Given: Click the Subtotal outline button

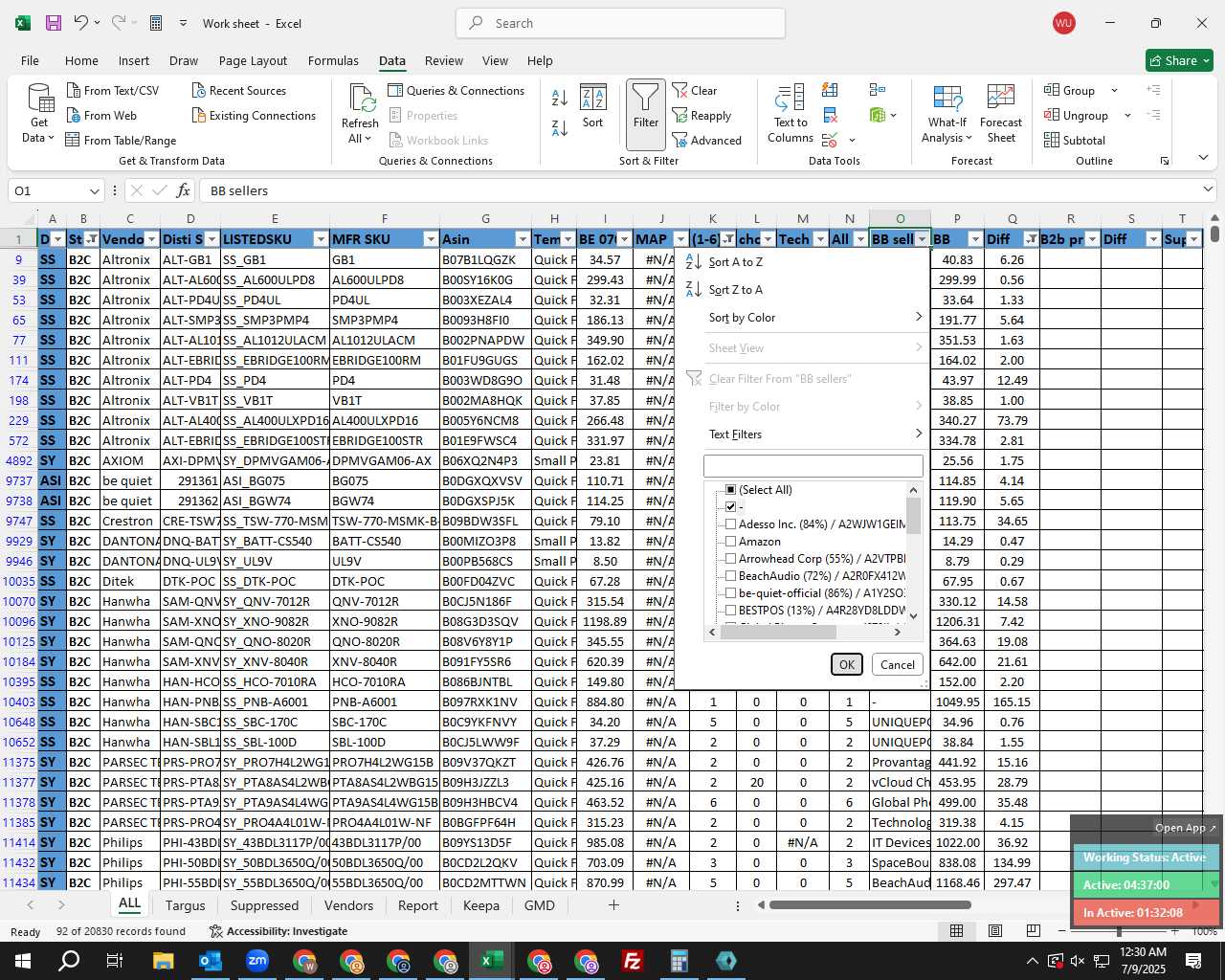Looking at the screenshot, I should click(x=1075, y=141).
